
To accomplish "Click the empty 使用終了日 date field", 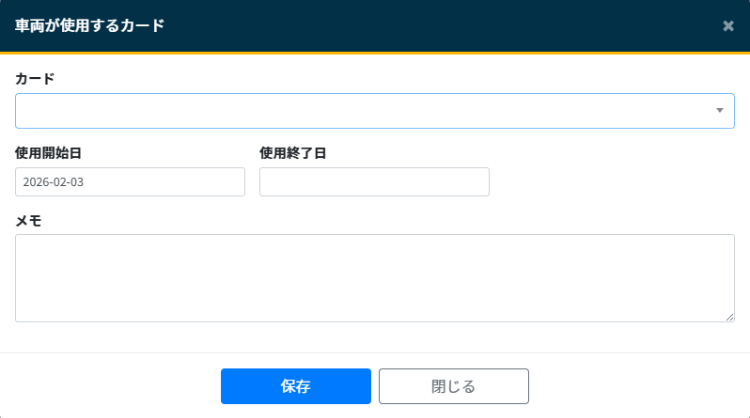I will (x=374, y=182).
